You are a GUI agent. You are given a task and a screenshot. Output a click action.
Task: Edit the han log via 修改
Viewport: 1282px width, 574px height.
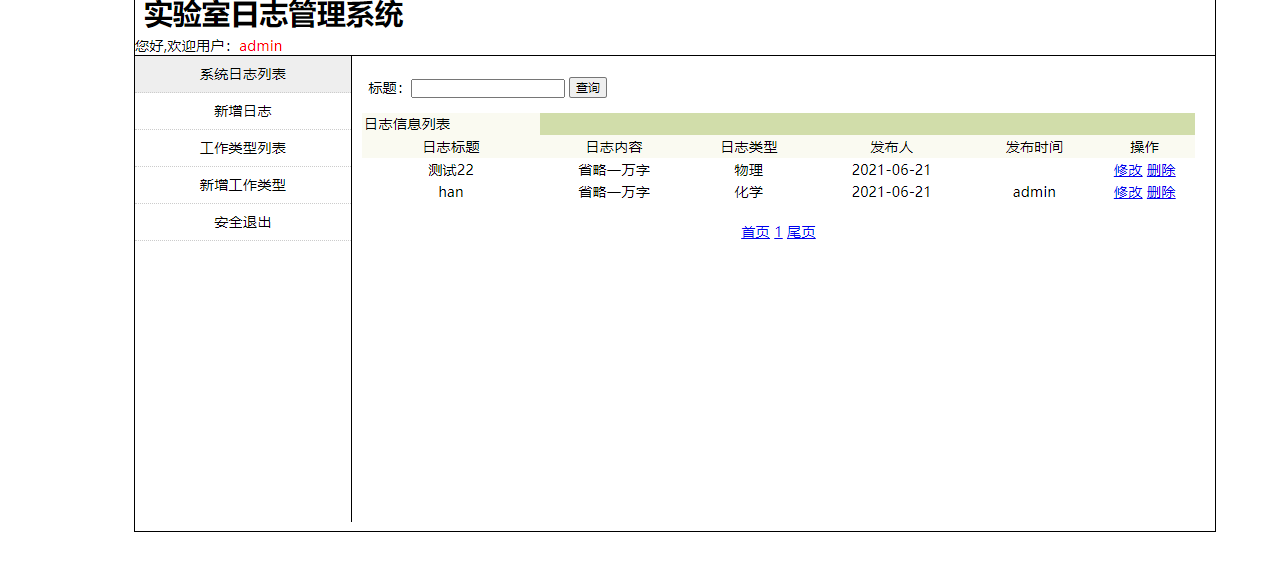1128,192
